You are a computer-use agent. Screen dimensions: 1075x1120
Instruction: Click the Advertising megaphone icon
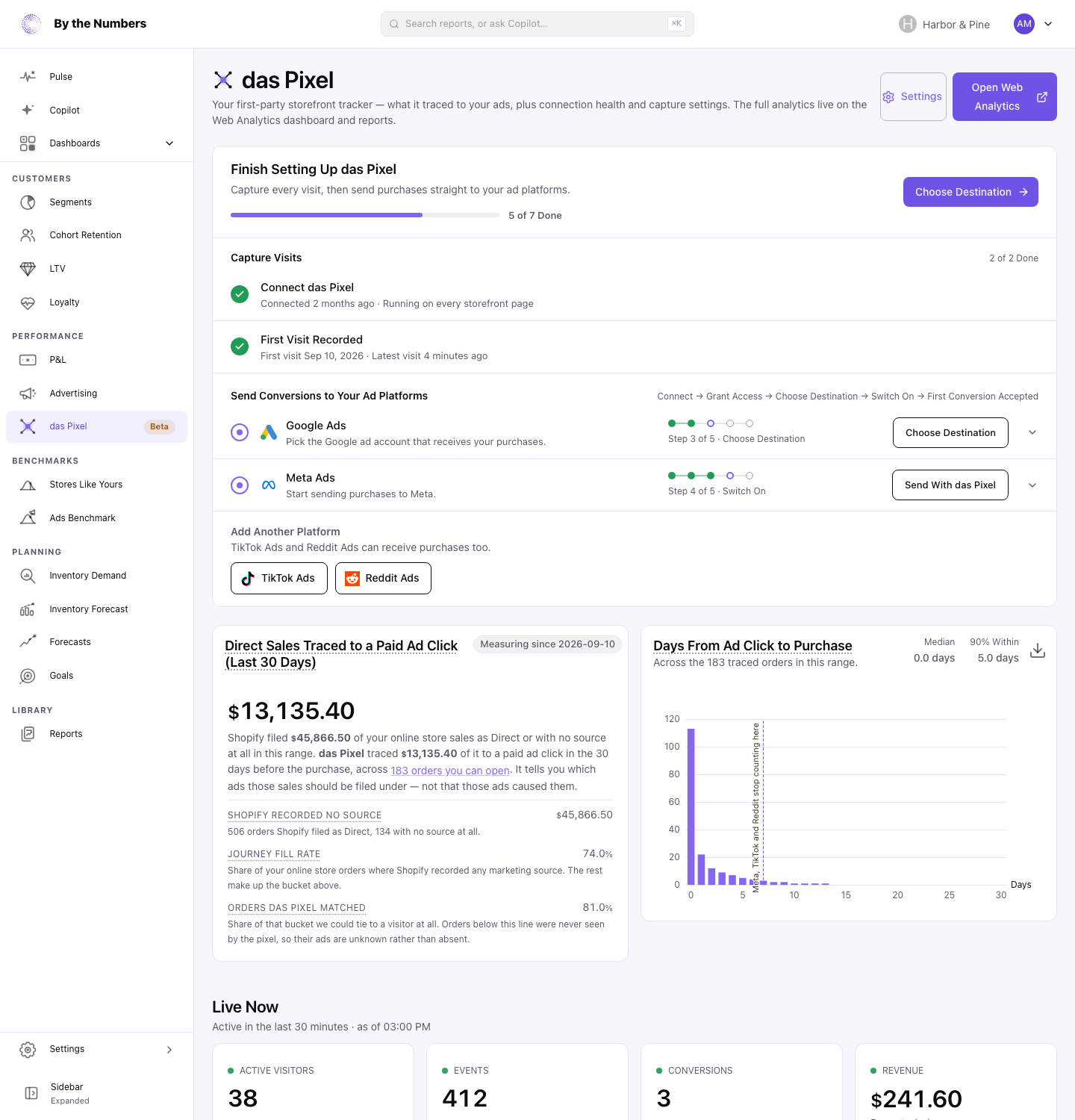(x=28, y=393)
